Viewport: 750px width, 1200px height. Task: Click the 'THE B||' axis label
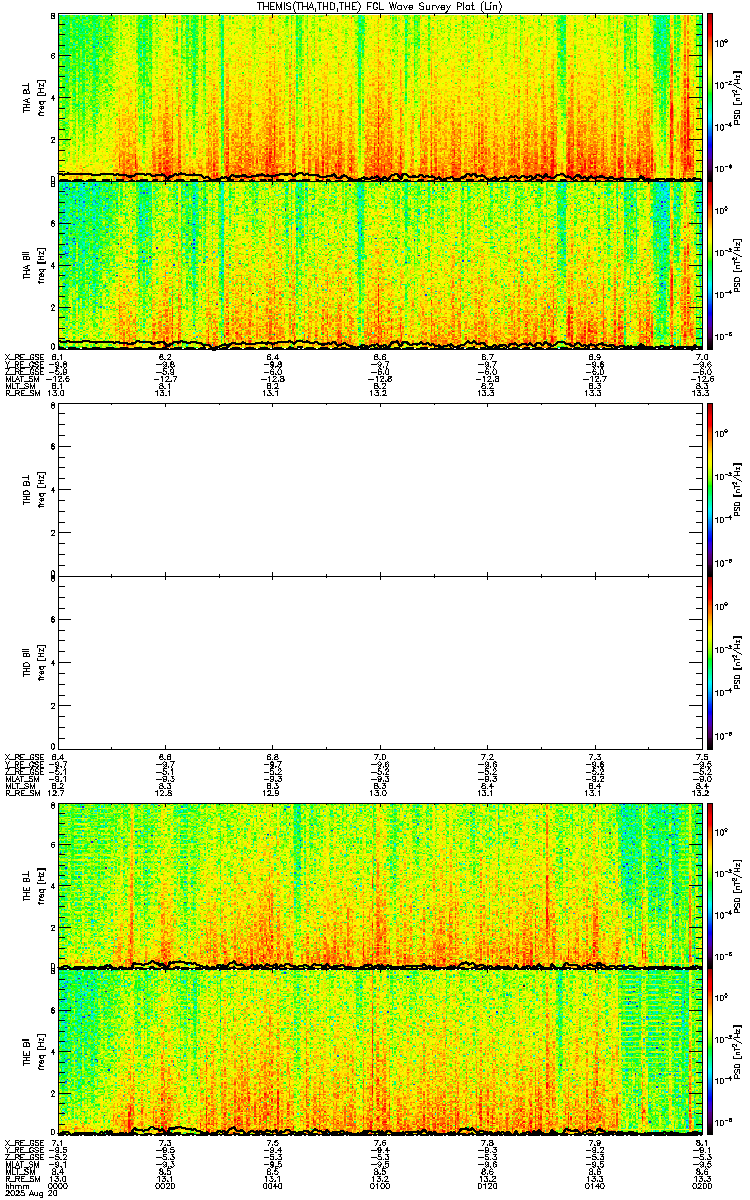point(28,1052)
